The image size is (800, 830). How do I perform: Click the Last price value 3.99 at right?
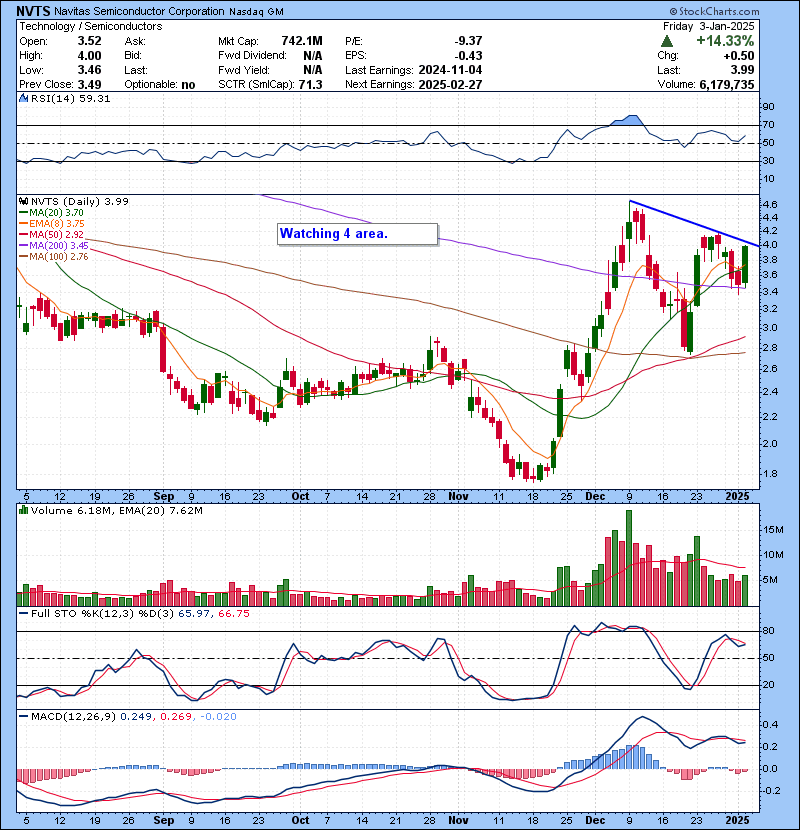742,70
